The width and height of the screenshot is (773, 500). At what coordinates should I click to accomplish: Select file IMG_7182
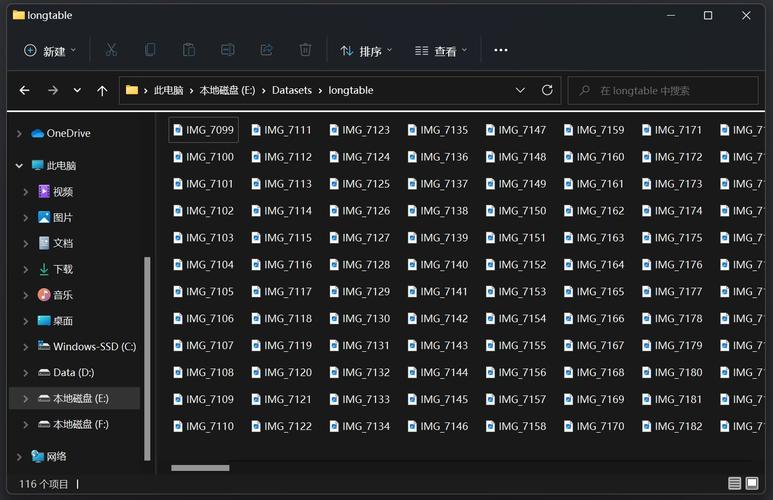click(x=672, y=426)
